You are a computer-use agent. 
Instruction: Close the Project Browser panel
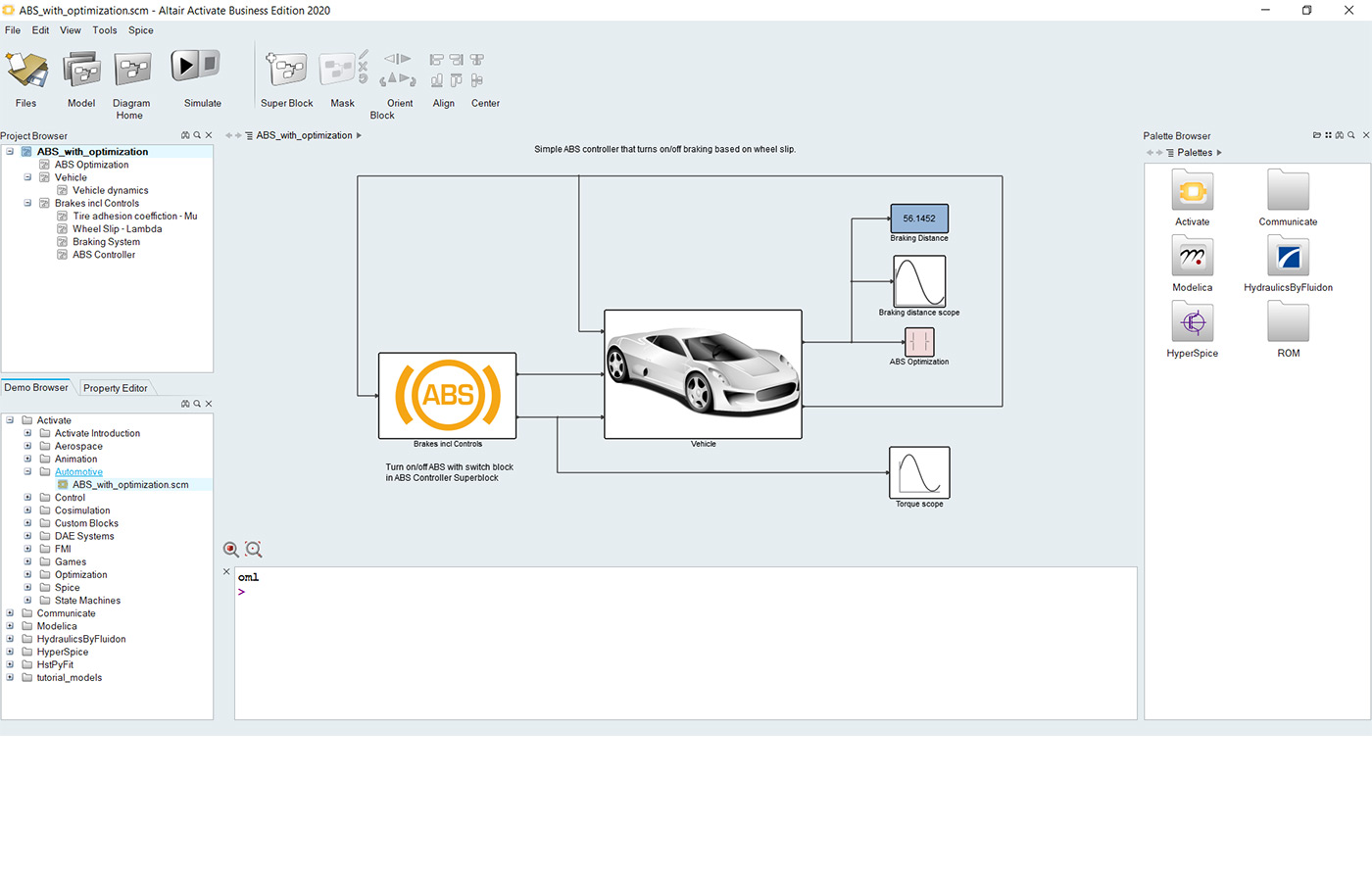[208, 135]
